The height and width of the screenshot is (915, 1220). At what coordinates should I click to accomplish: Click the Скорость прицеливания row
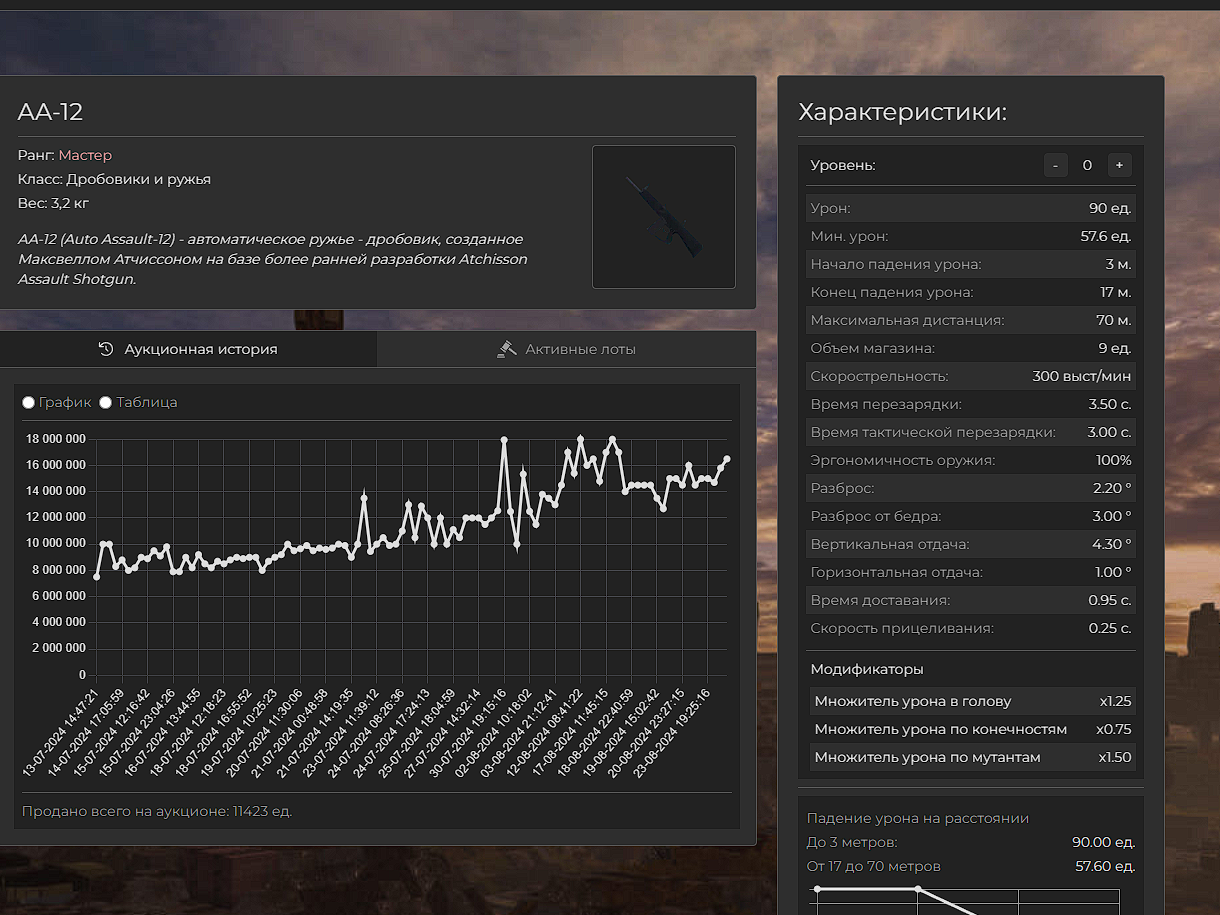point(971,628)
